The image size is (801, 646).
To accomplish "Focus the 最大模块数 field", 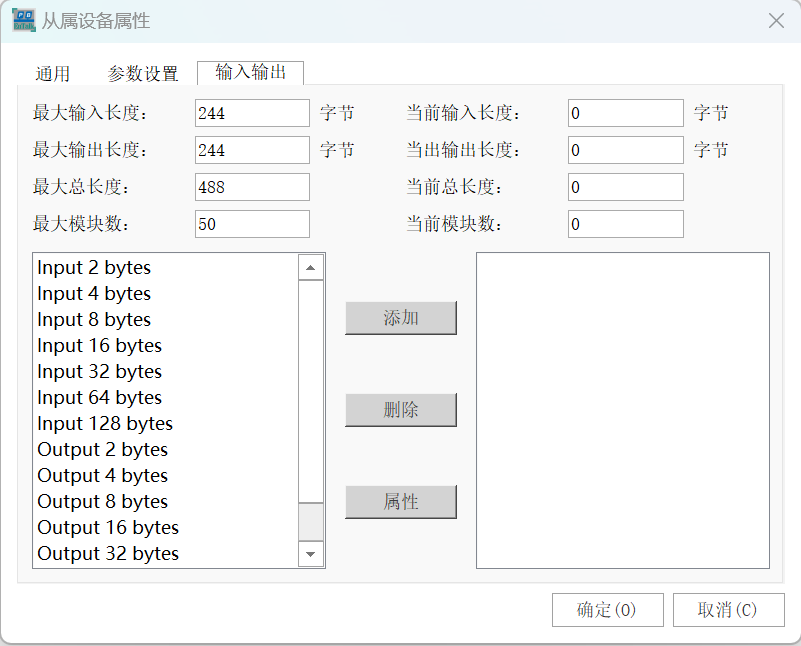I will (252, 224).
